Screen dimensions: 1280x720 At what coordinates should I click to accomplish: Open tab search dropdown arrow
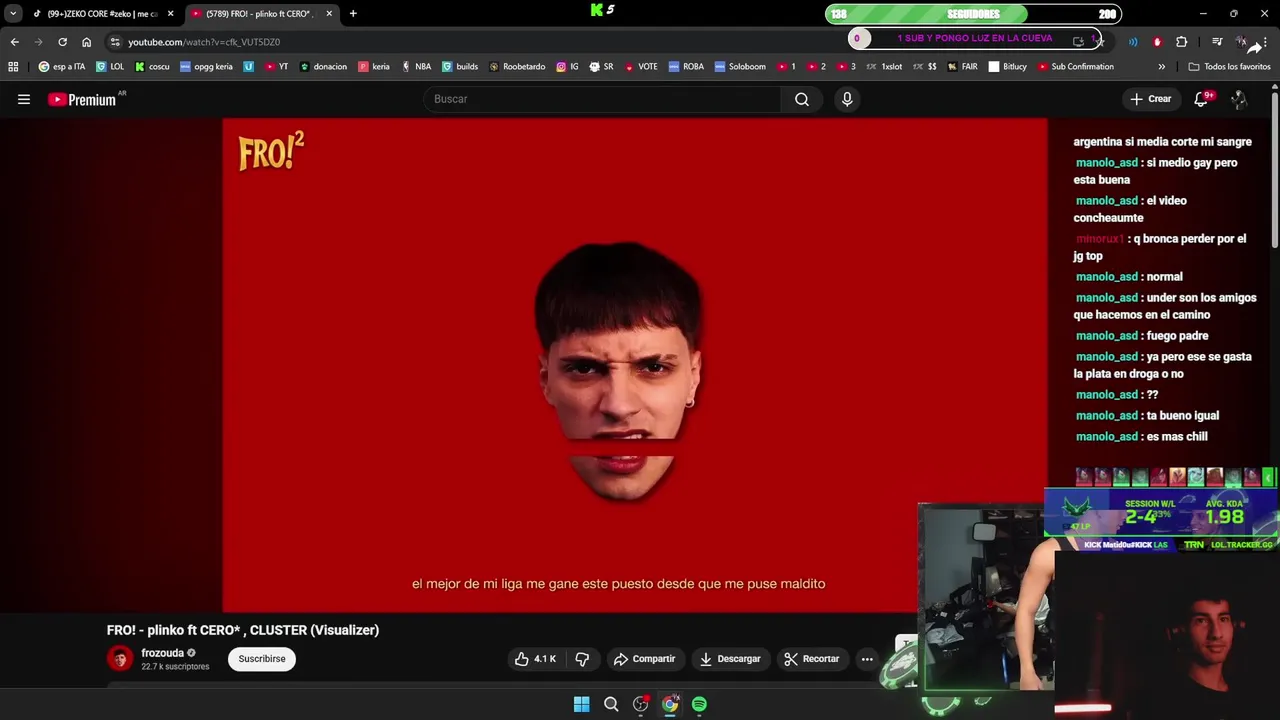click(13, 14)
